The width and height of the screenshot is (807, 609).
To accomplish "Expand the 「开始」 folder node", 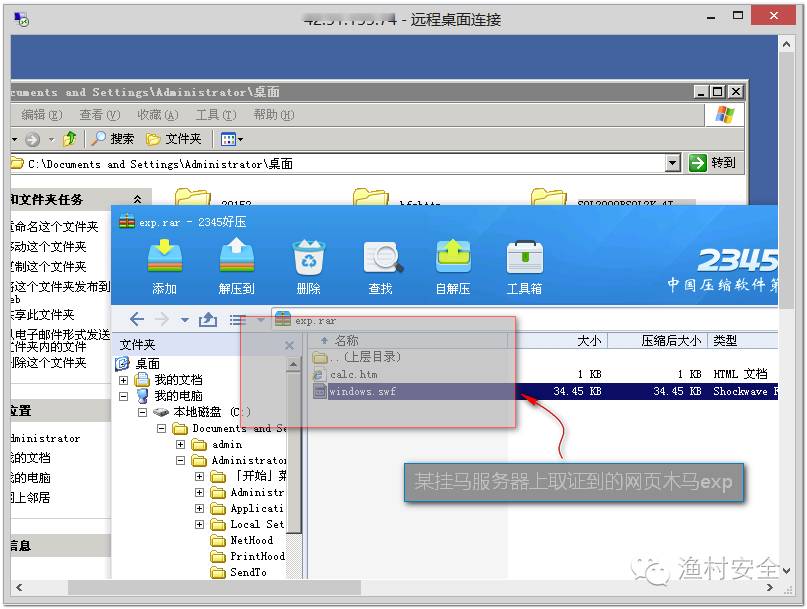I will tap(199, 476).
